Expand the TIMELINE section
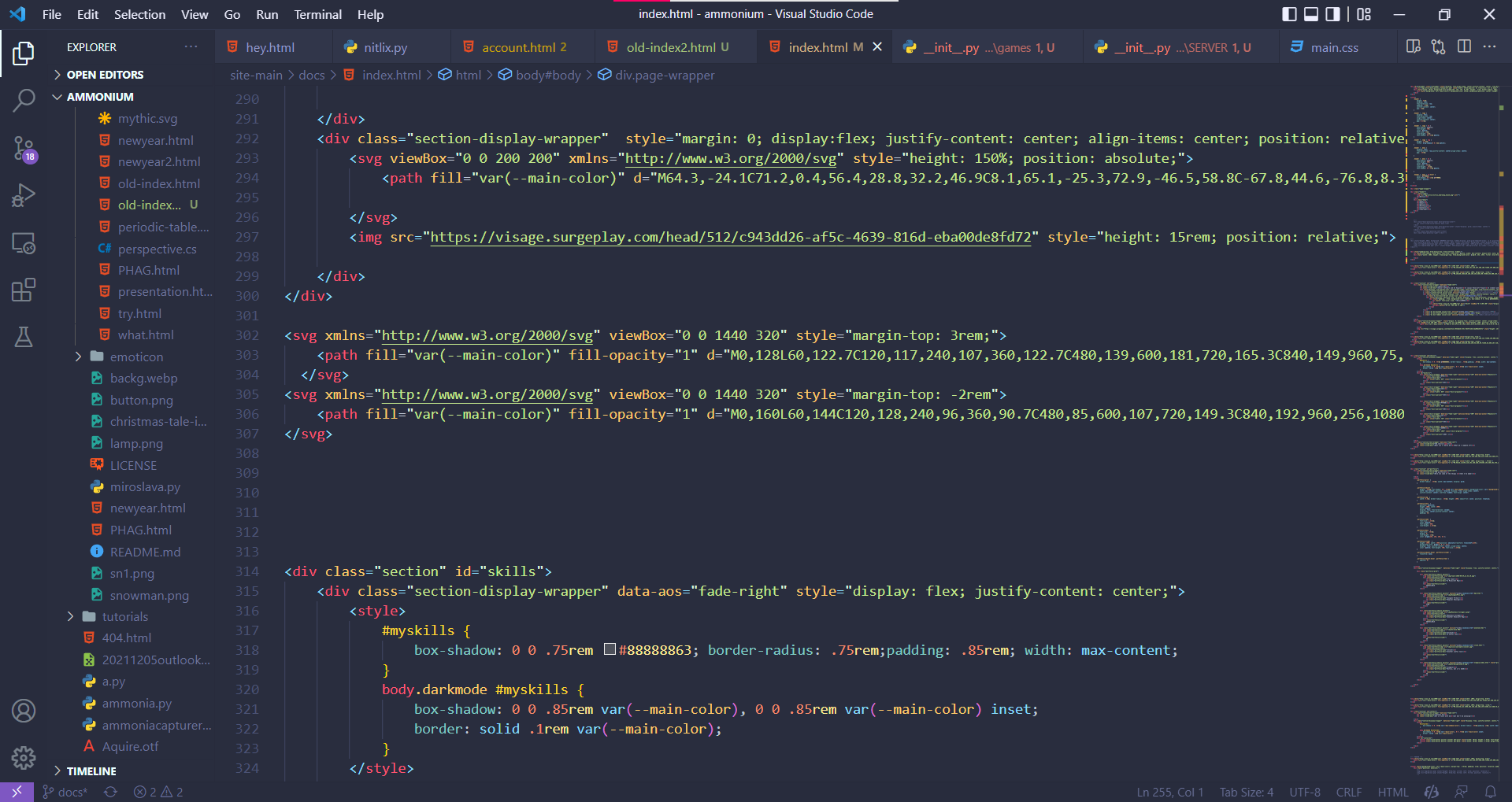This screenshot has height=802, width=1512. pos(91,771)
